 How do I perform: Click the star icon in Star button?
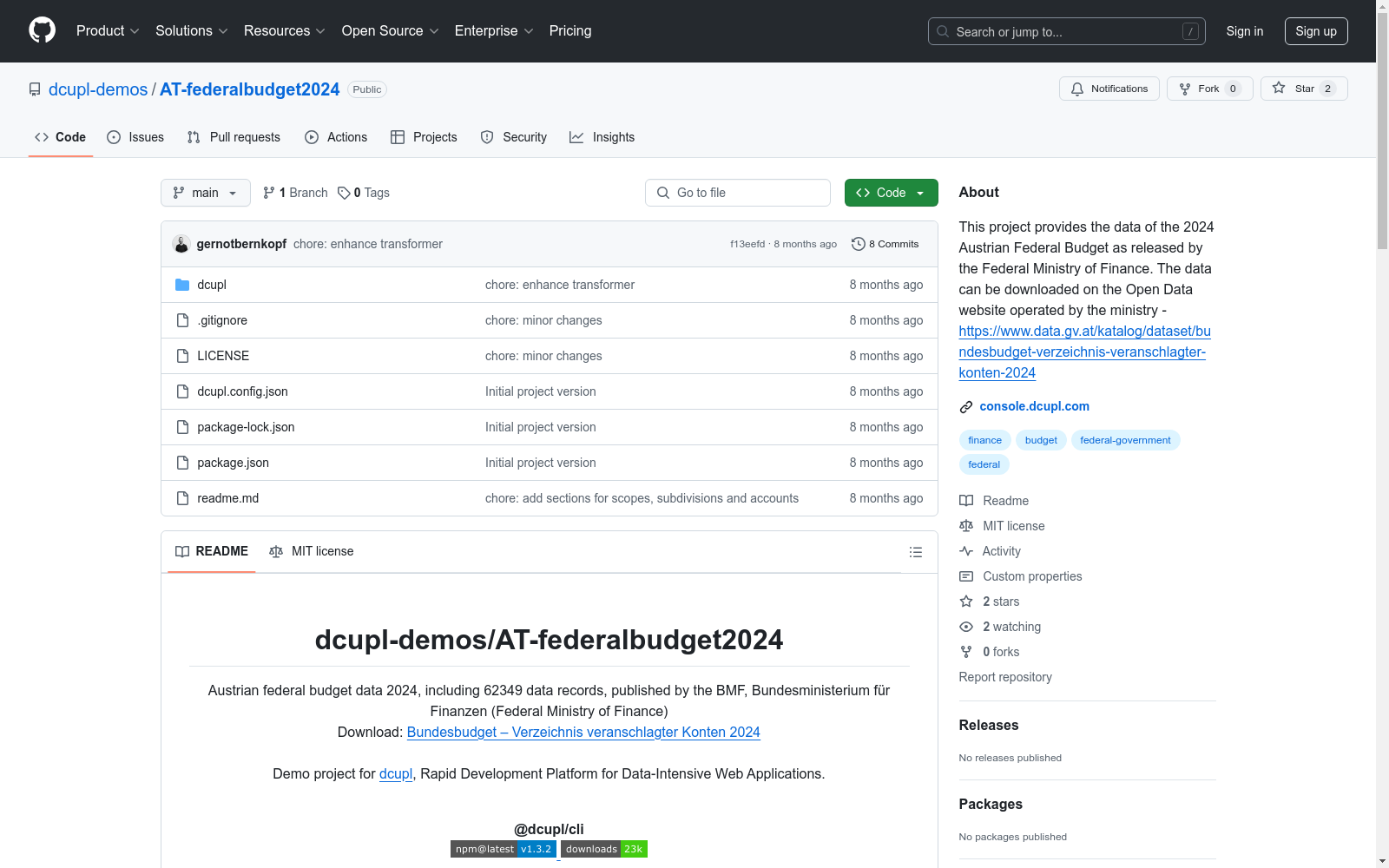pyautogui.click(x=1279, y=88)
